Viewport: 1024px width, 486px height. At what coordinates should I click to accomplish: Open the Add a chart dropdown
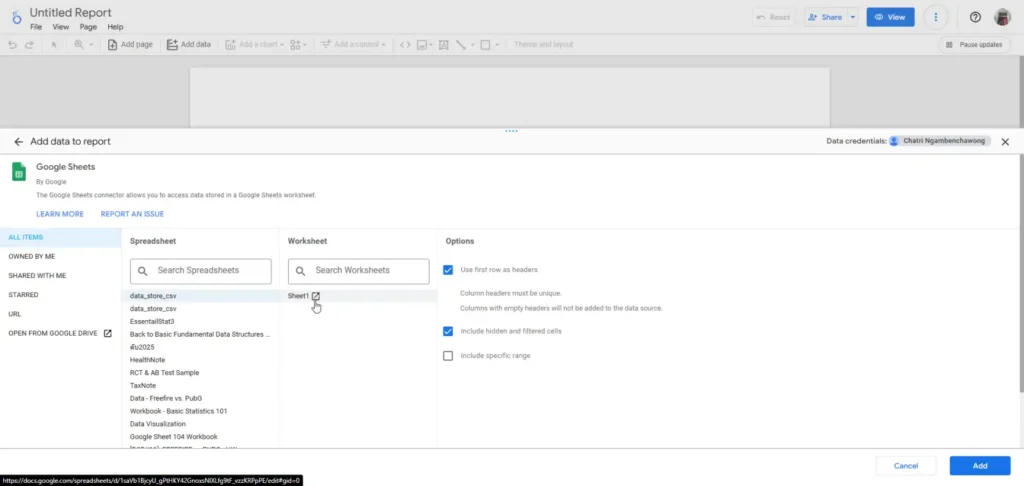[255, 44]
